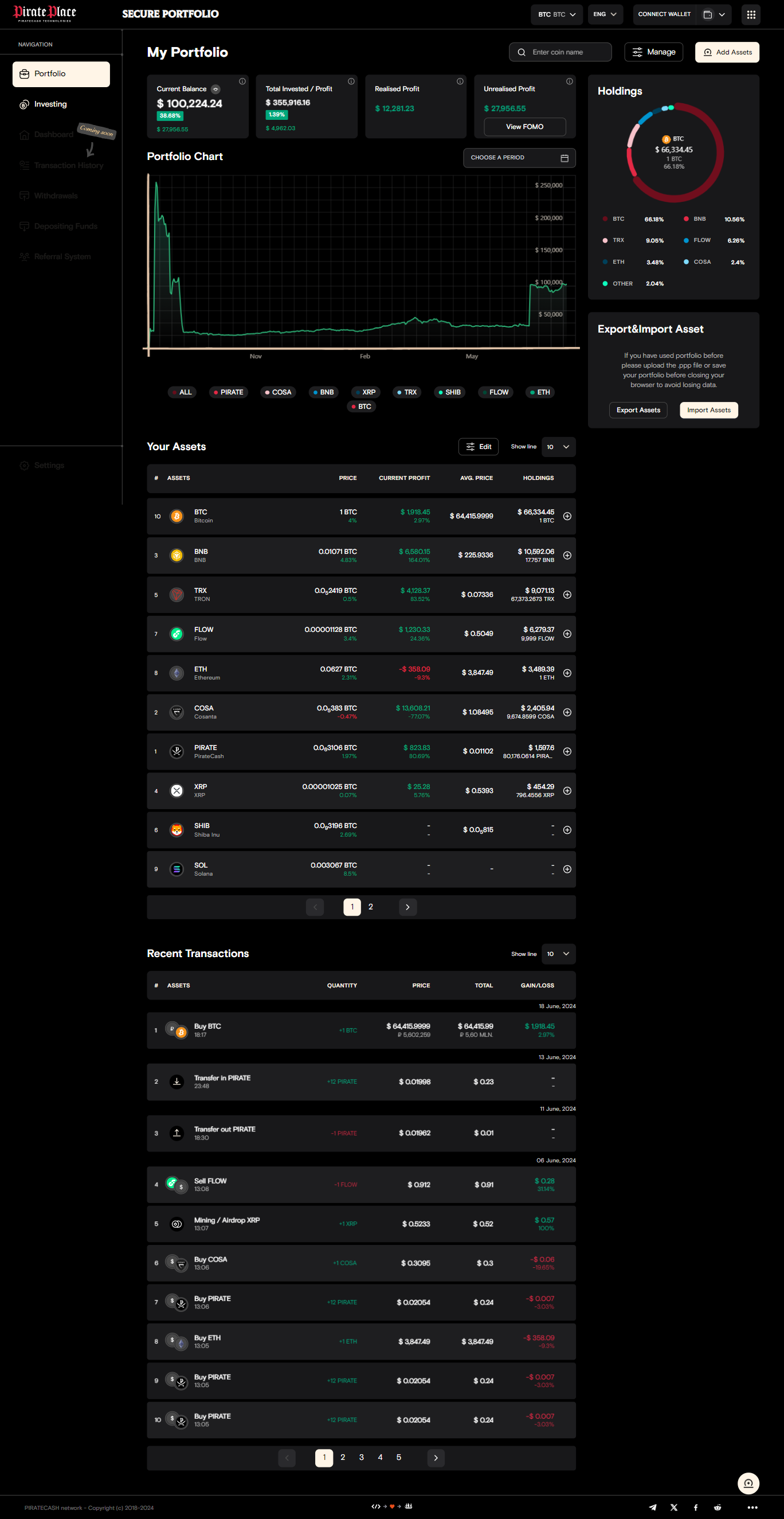Open the BTC currency dropdown

tap(556, 15)
